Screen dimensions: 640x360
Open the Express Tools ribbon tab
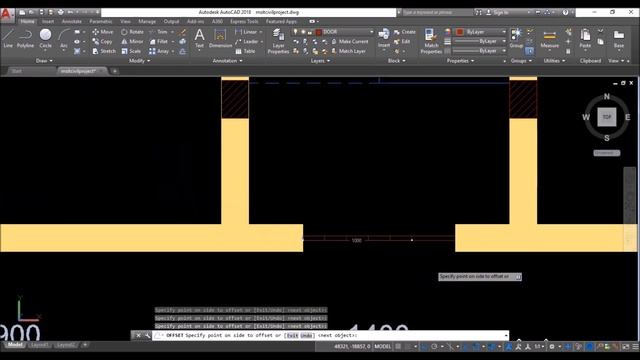pyautogui.click(x=244, y=21)
